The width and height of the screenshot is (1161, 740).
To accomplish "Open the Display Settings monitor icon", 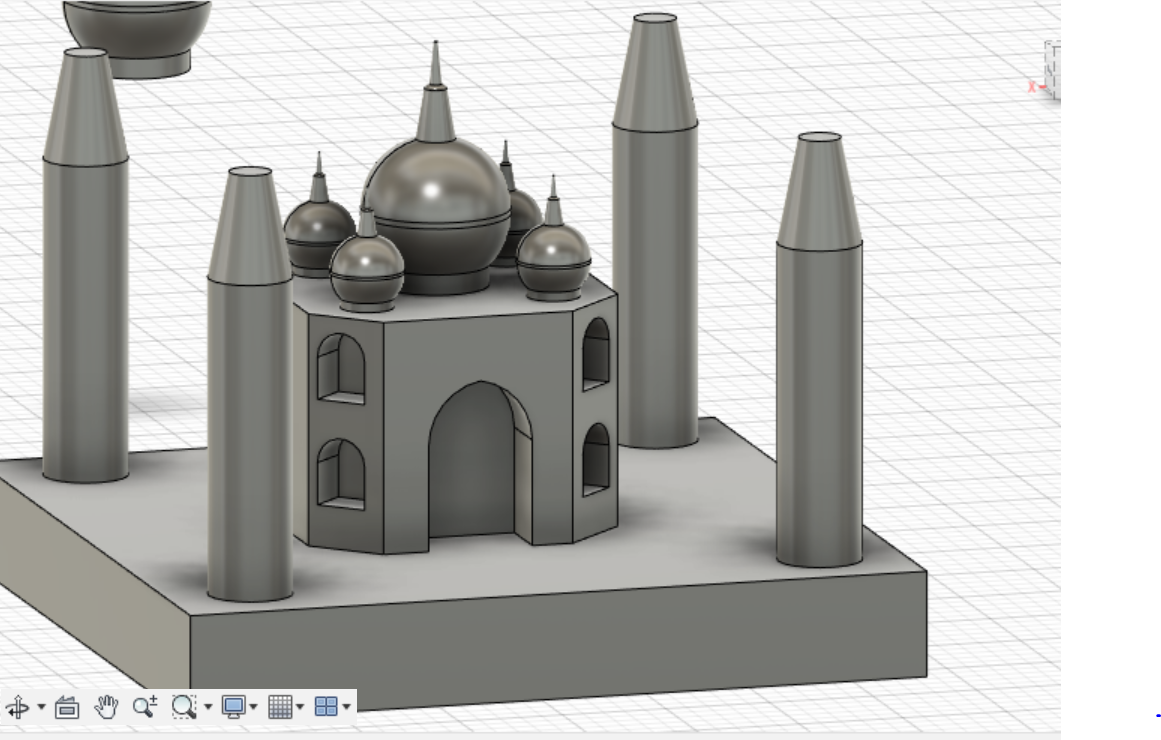I will coord(234,707).
